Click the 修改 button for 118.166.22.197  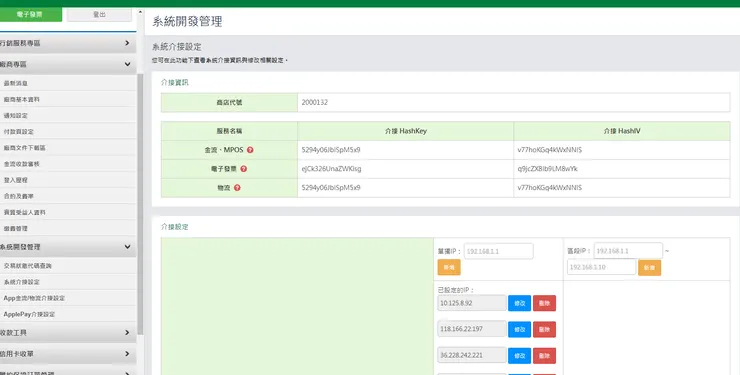[x=520, y=329]
